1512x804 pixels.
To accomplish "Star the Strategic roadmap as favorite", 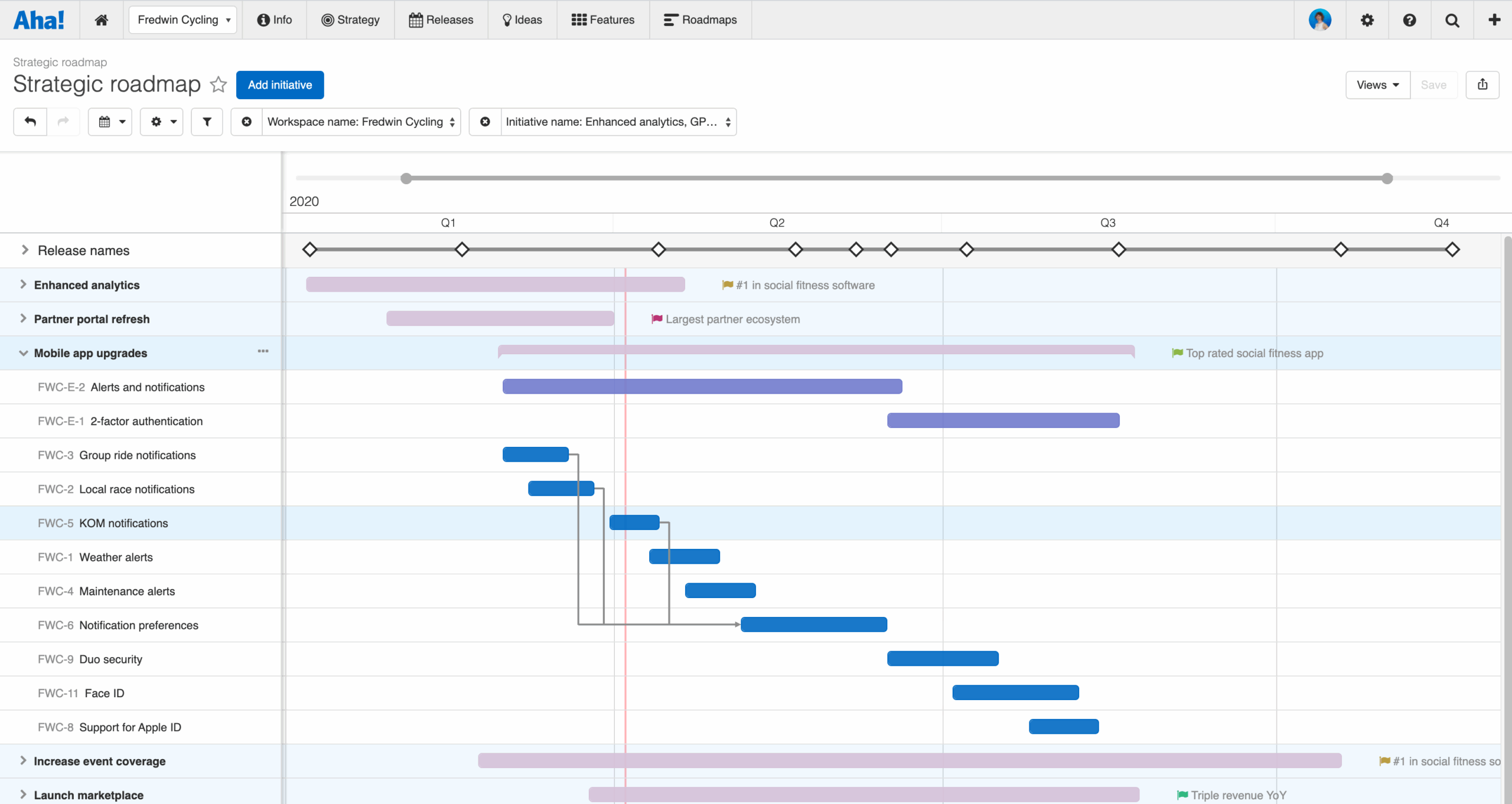I will coord(218,84).
